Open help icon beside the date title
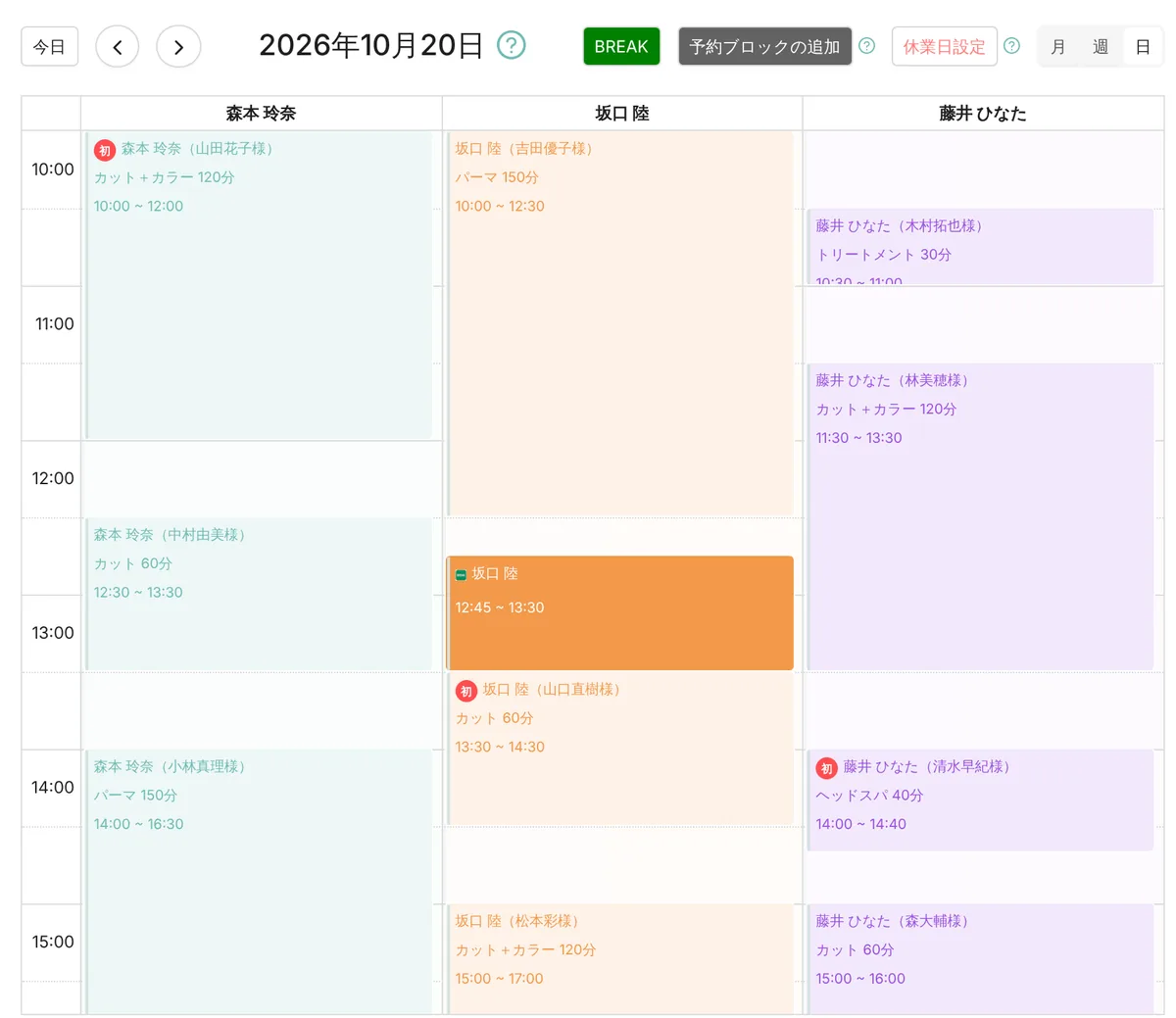 (512, 45)
